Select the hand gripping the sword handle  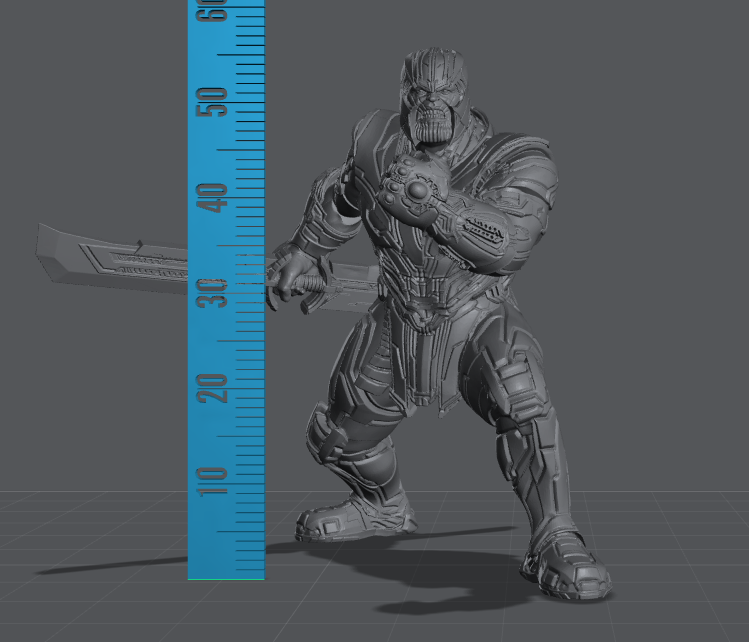[288, 276]
